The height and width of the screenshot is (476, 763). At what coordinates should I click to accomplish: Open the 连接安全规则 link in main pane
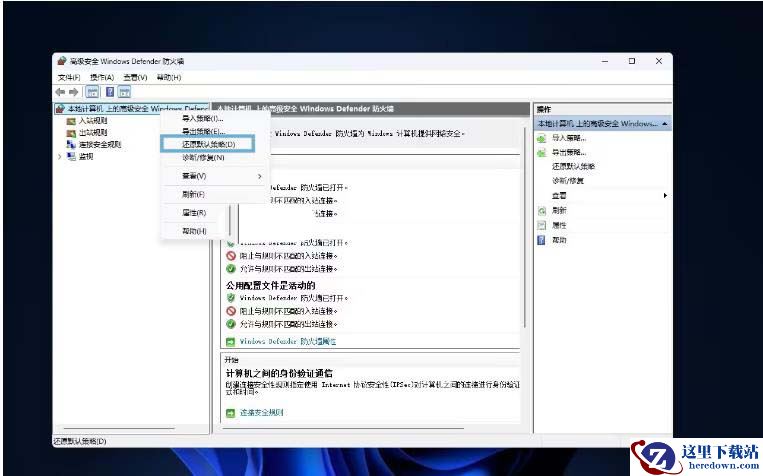[261, 412]
